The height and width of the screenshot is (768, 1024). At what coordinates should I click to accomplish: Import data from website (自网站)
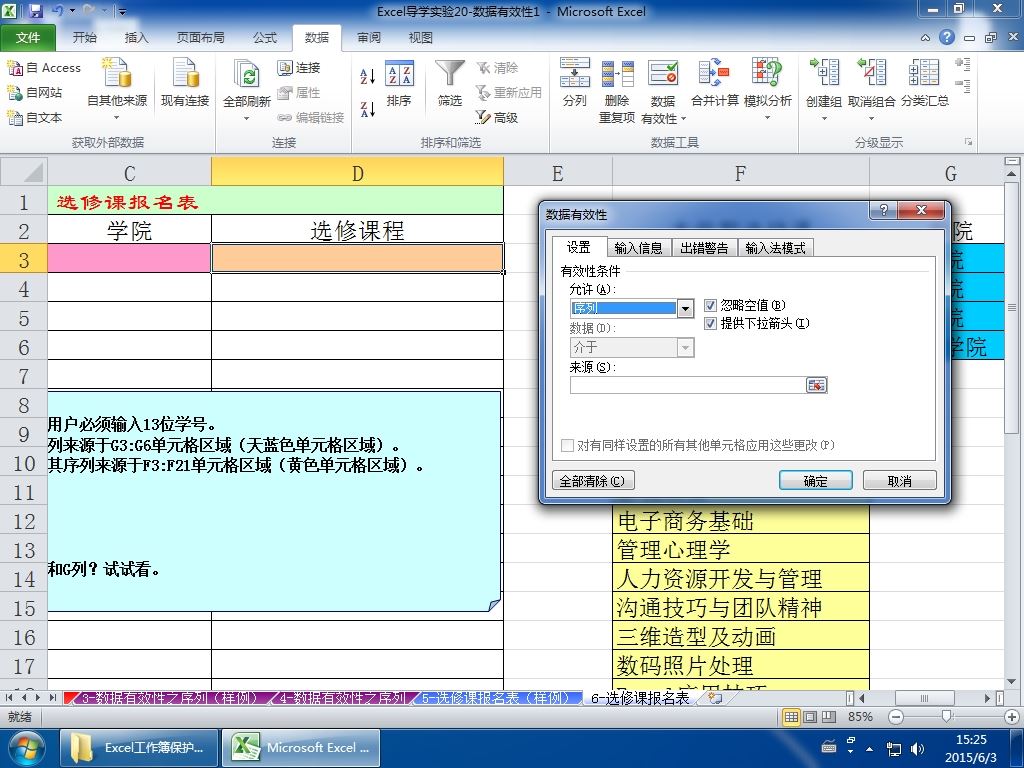[35, 92]
